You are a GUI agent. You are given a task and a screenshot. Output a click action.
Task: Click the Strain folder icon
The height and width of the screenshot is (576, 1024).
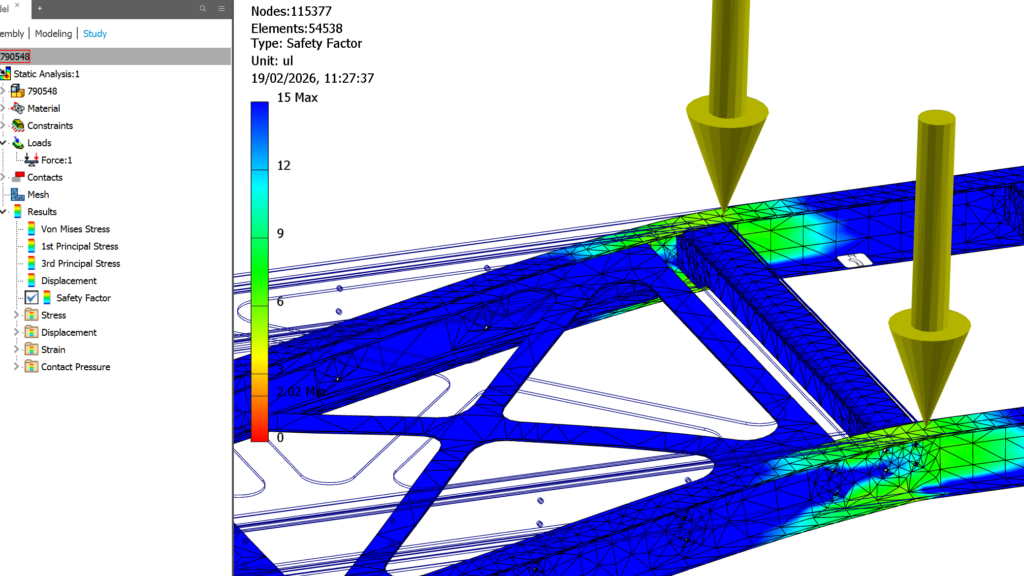(31, 349)
